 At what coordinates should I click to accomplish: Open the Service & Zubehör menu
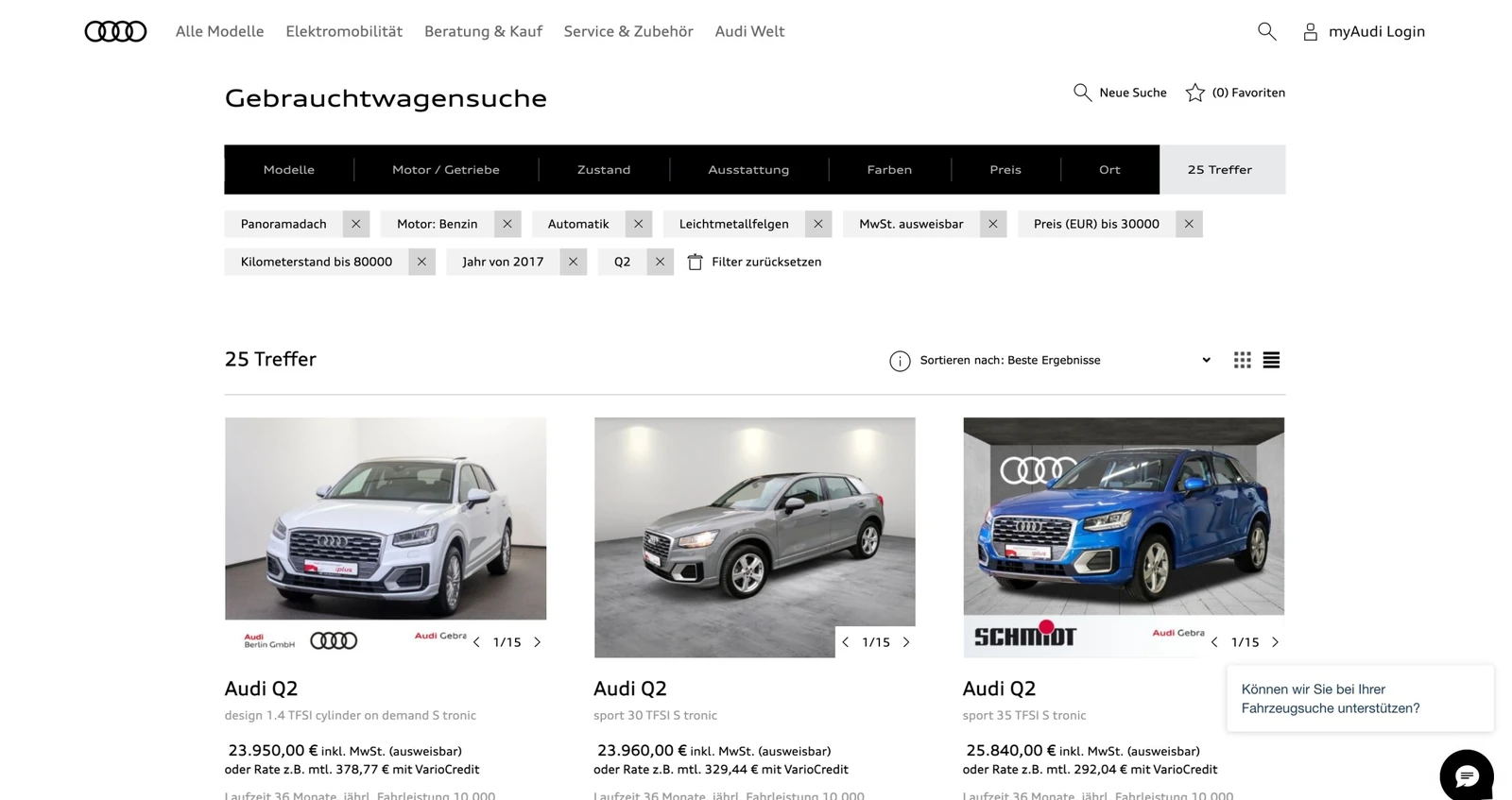[628, 31]
